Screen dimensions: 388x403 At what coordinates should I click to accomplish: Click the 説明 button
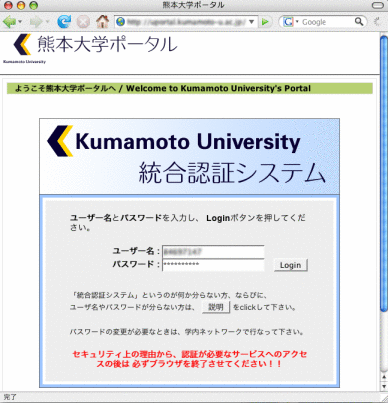[x=216, y=307]
